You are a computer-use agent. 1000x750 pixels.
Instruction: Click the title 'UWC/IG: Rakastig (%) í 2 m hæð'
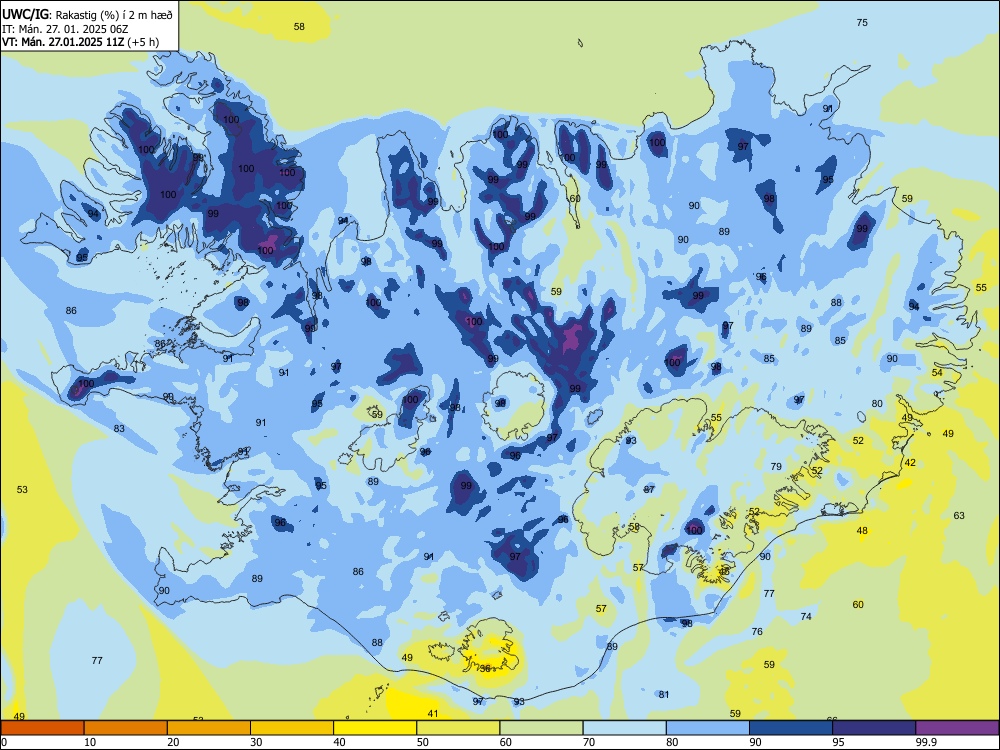click(x=87, y=15)
